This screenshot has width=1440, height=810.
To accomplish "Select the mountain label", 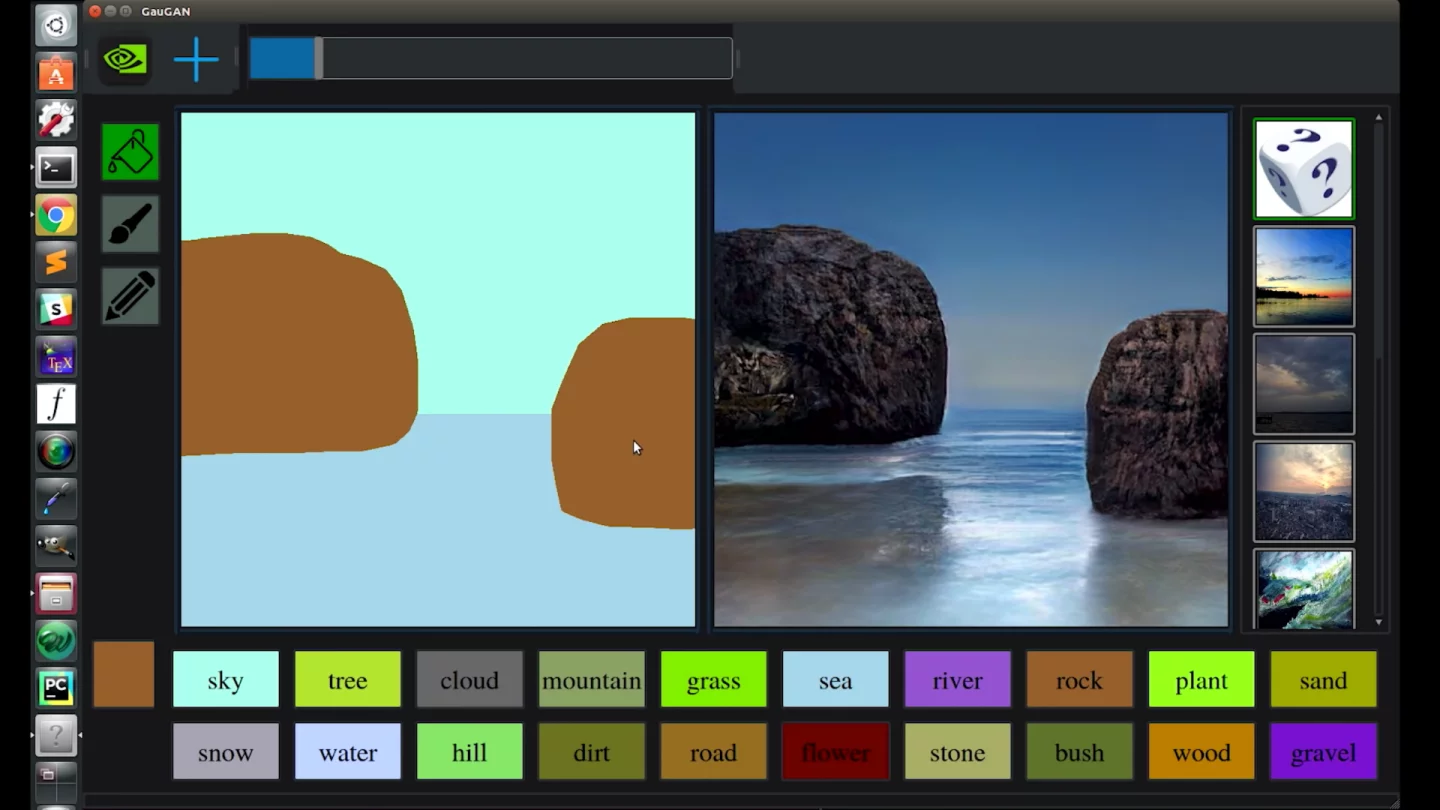I will click(x=591, y=680).
